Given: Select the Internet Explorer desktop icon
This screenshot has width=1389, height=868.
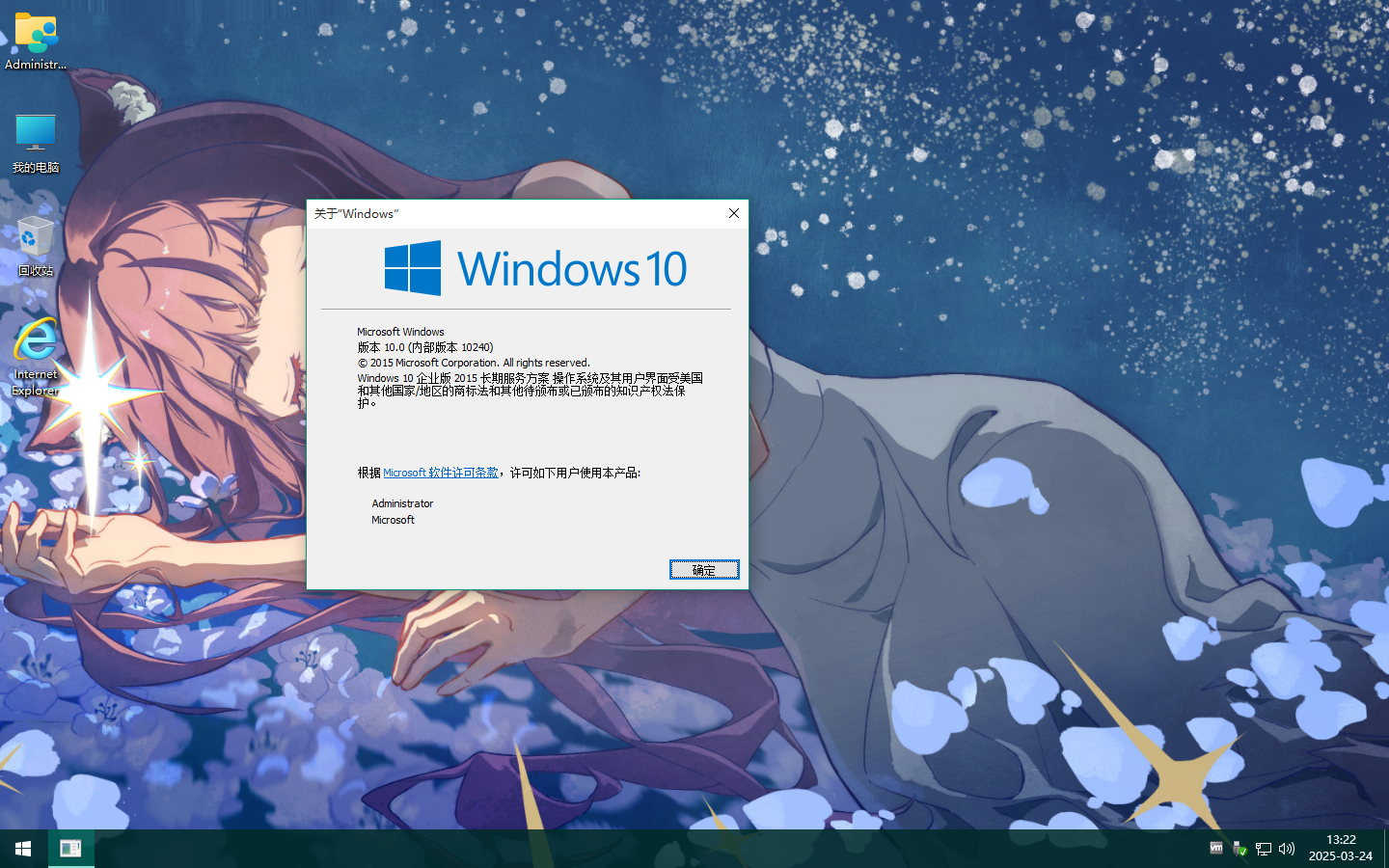Looking at the screenshot, I should 36,357.
